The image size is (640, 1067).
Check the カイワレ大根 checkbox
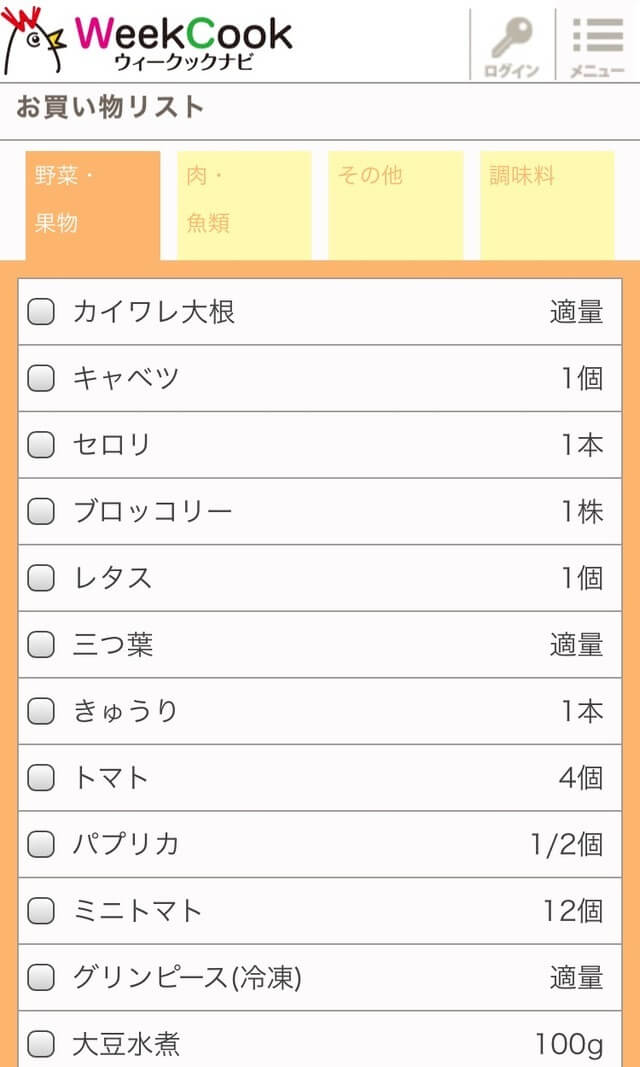(41, 312)
